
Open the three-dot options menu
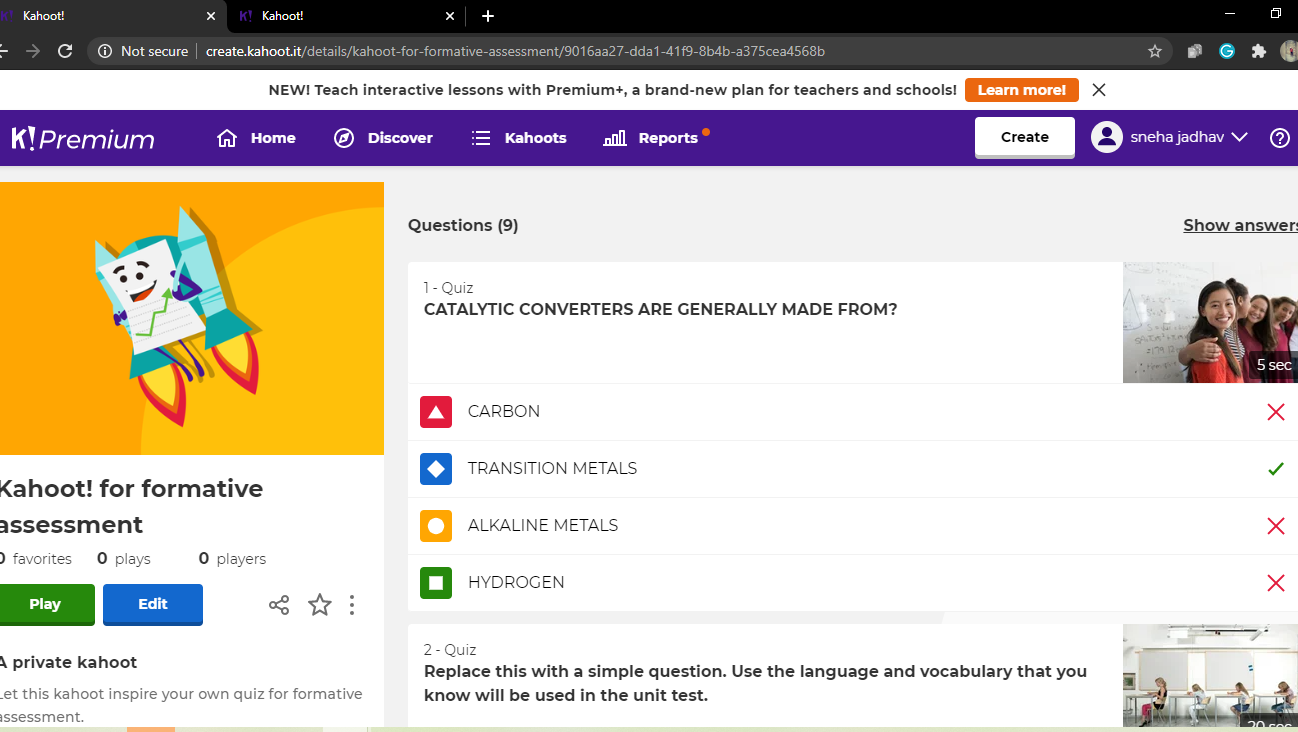(352, 604)
